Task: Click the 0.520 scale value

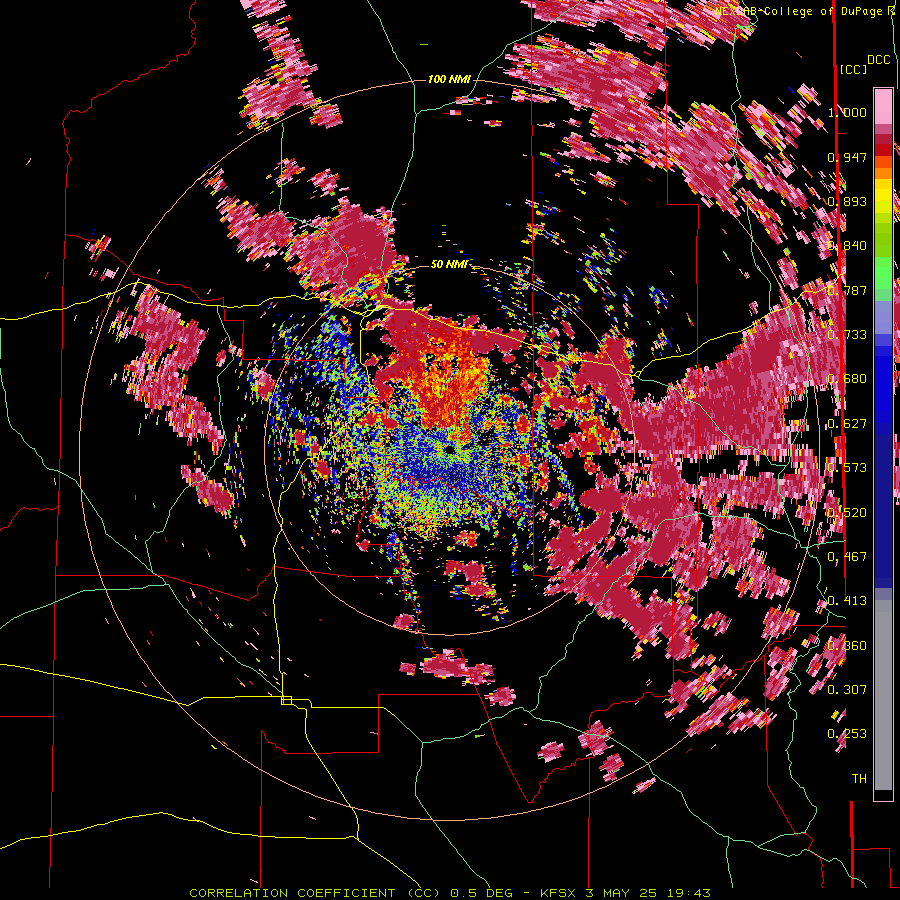Action: (847, 513)
